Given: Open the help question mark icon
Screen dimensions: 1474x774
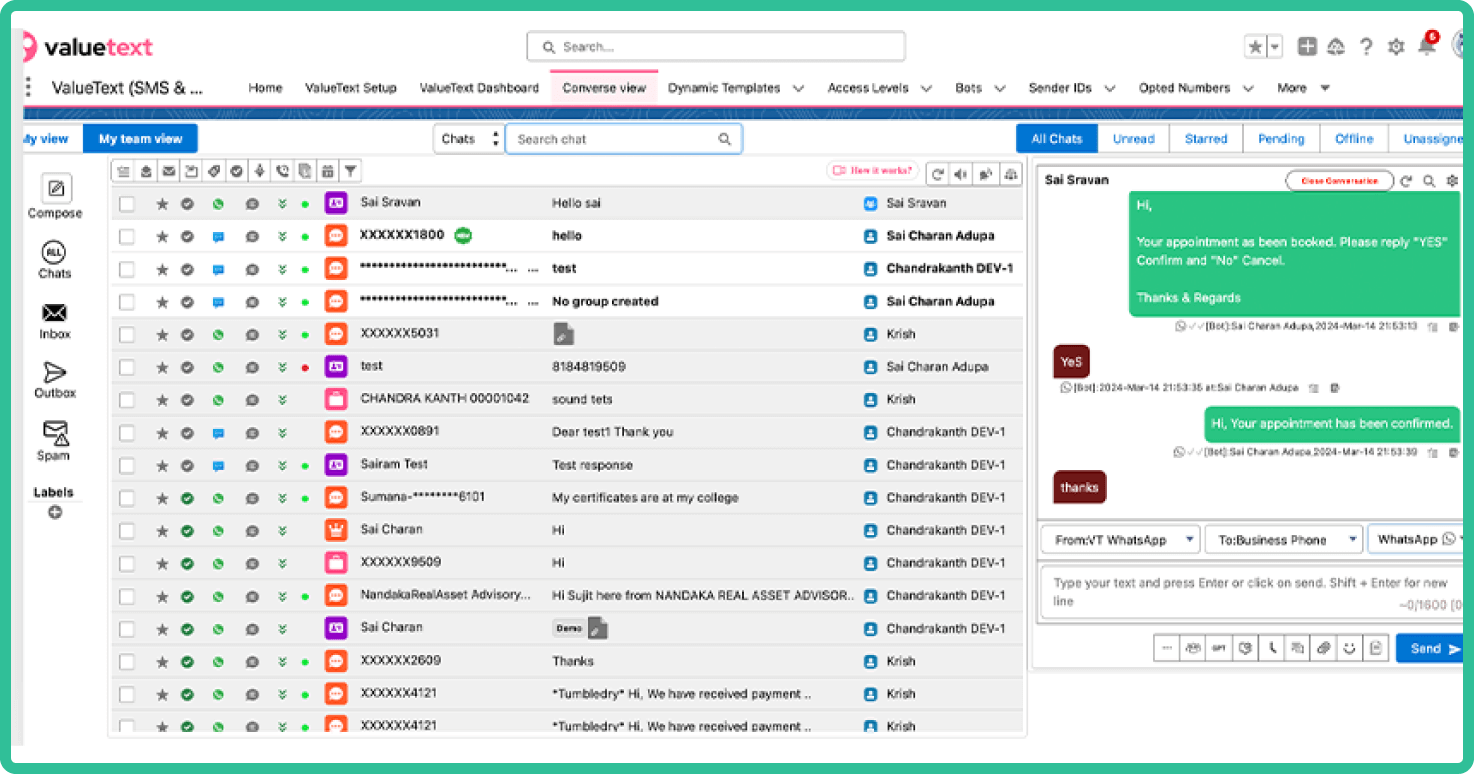Looking at the screenshot, I should [1366, 46].
